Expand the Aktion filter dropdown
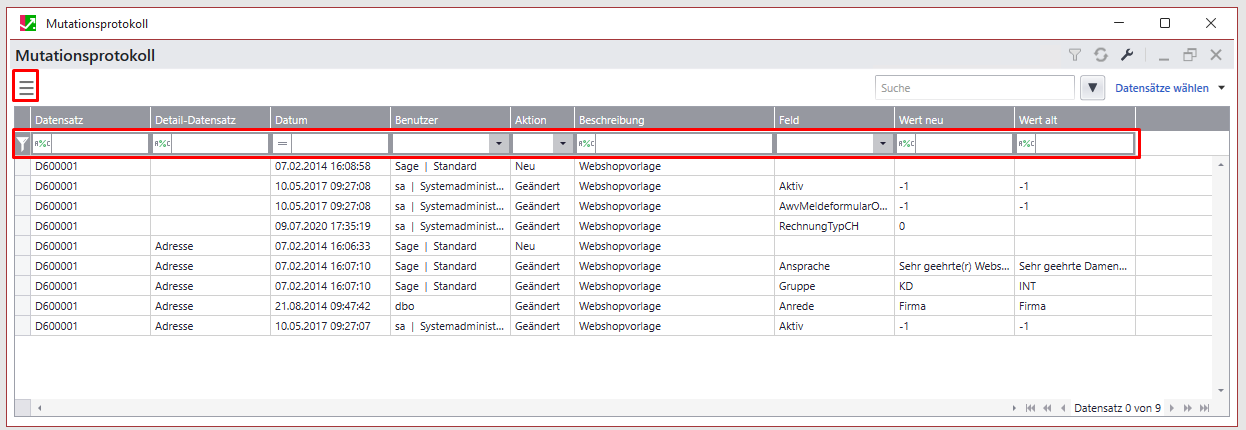This screenshot has width=1246, height=430. (x=562, y=145)
